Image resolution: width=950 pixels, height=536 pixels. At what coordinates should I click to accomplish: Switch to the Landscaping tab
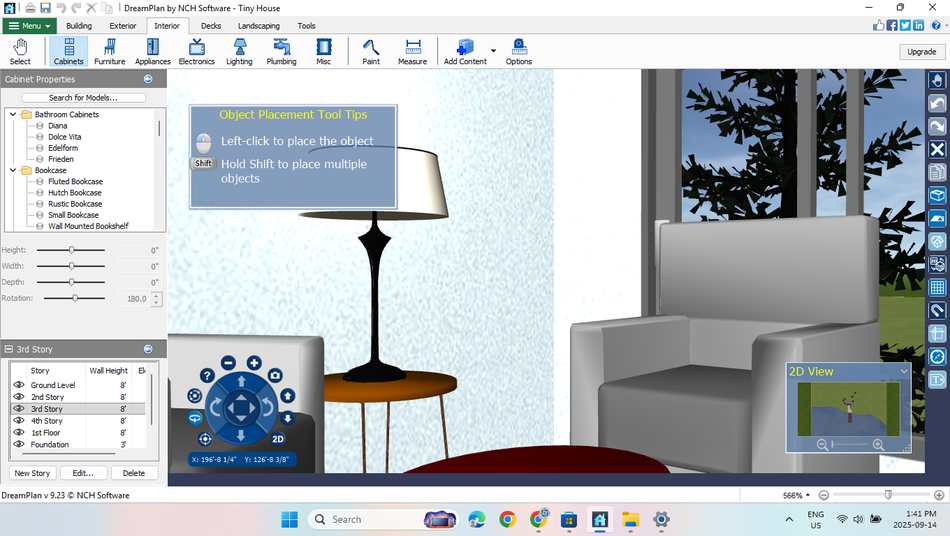tap(259, 26)
